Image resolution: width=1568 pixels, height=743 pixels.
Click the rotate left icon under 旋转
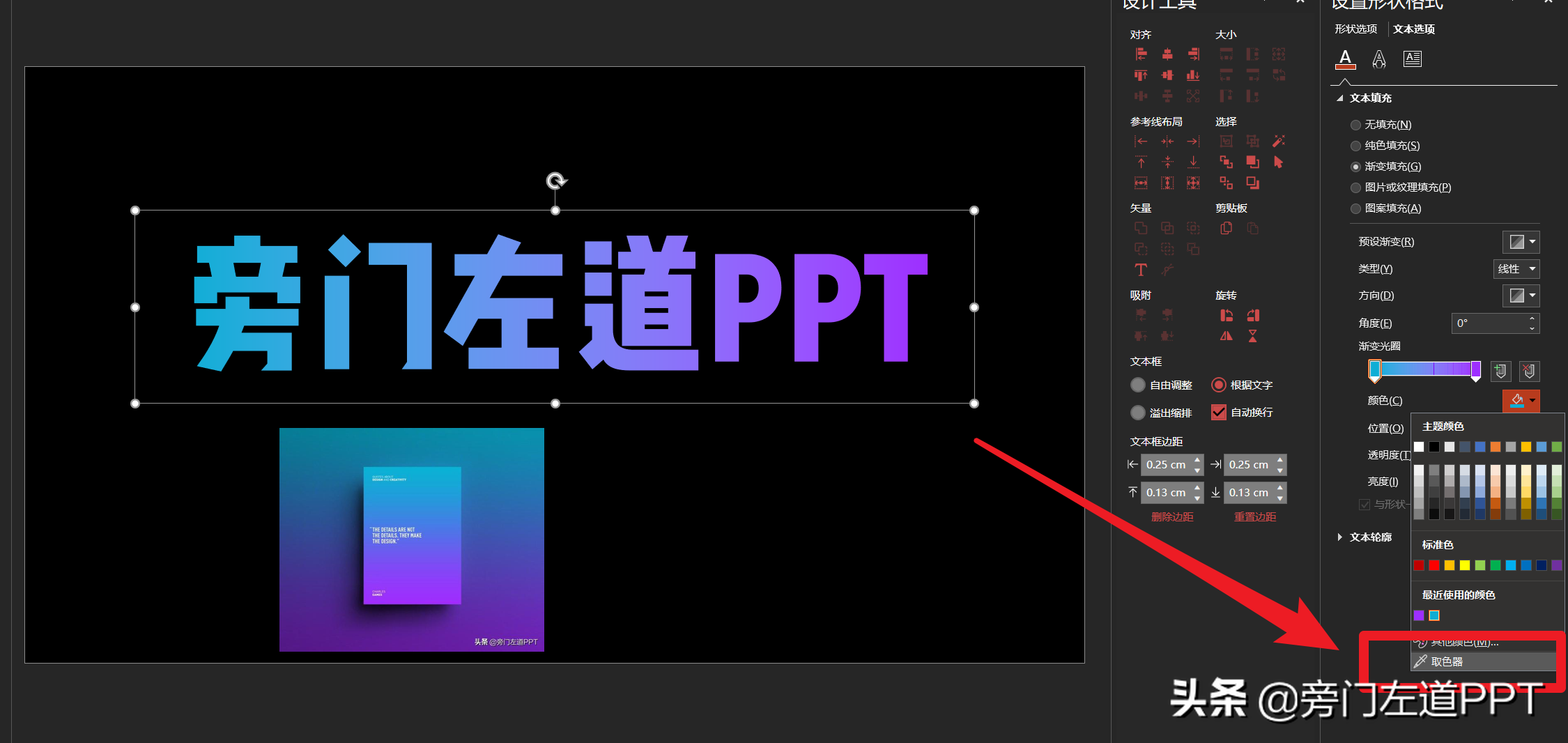[1227, 315]
